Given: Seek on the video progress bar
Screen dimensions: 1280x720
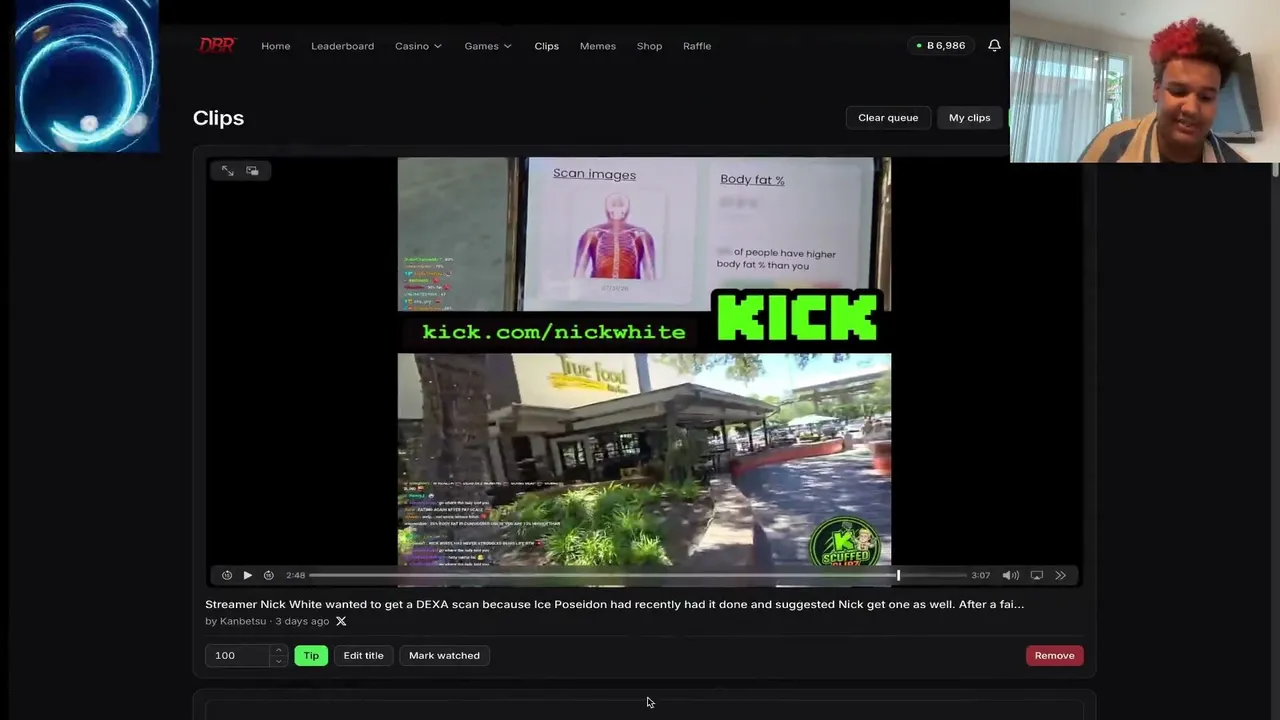Looking at the screenshot, I should coord(638,575).
